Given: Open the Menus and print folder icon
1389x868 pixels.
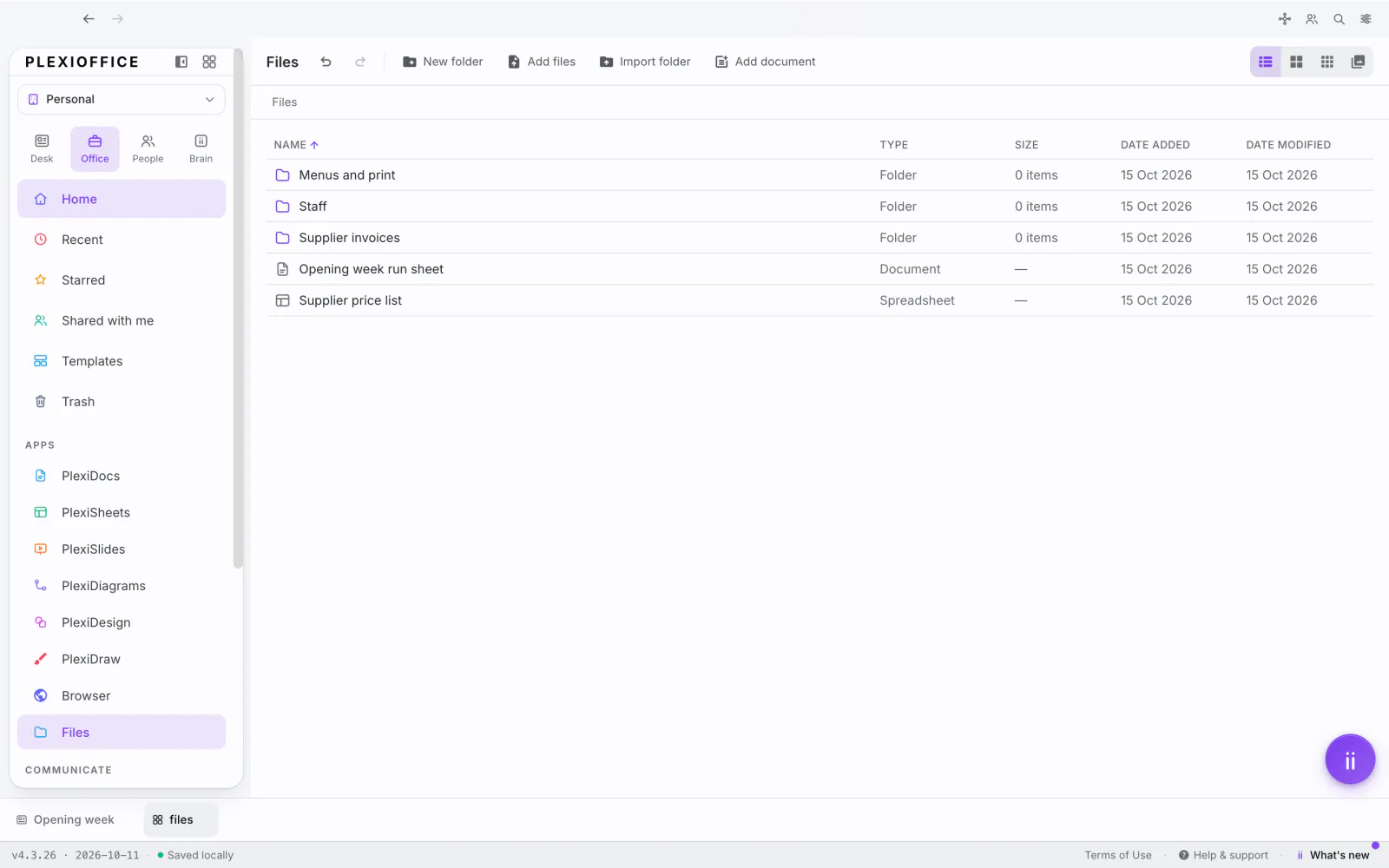Looking at the screenshot, I should [282, 175].
